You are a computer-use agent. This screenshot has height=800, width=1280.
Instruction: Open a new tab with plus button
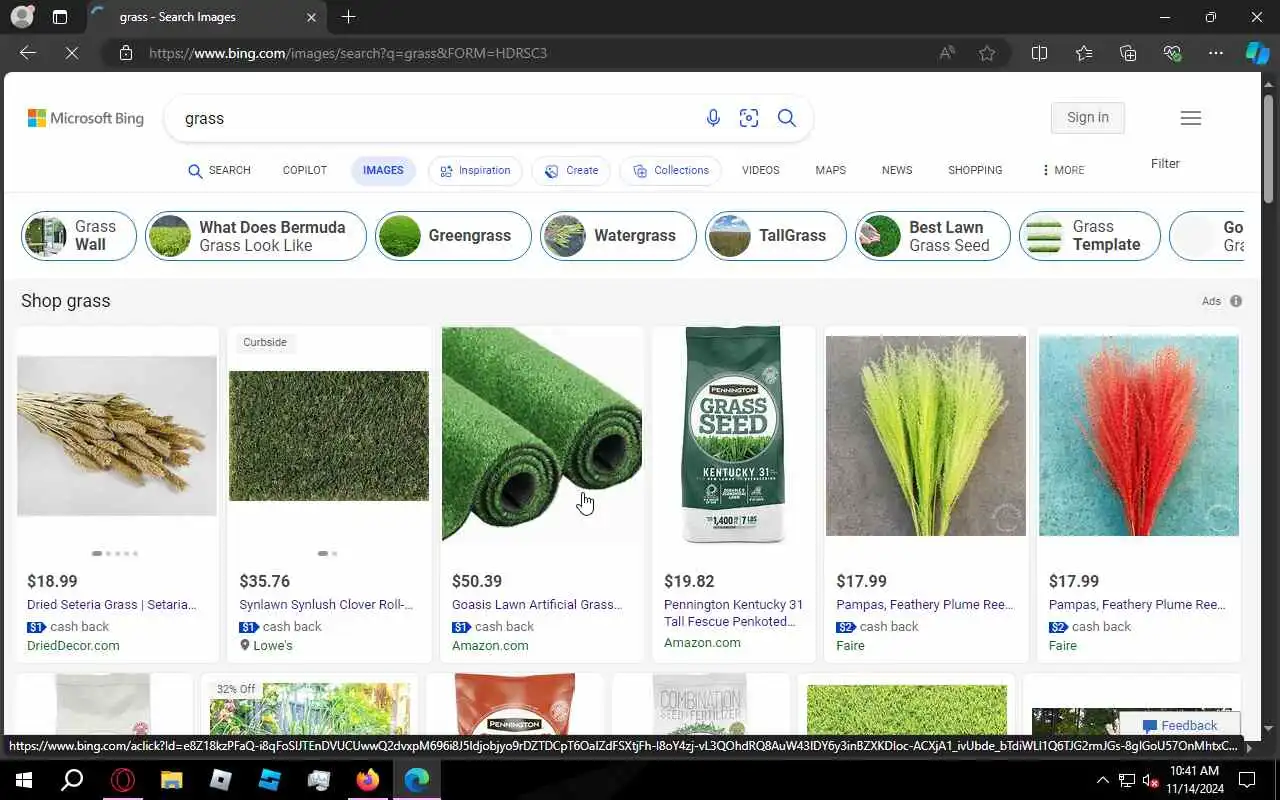(x=348, y=17)
